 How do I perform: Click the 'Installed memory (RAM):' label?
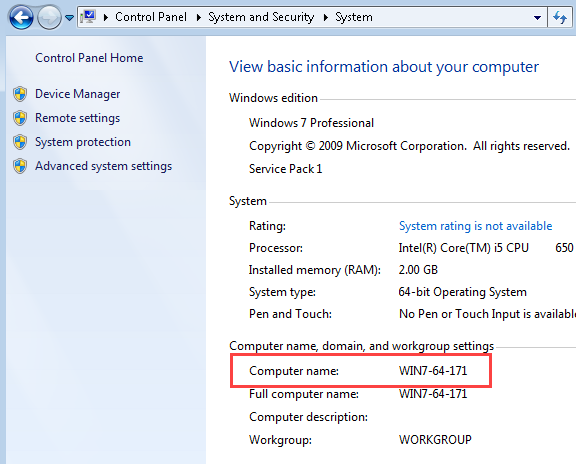pyautogui.click(x=315, y=270)
